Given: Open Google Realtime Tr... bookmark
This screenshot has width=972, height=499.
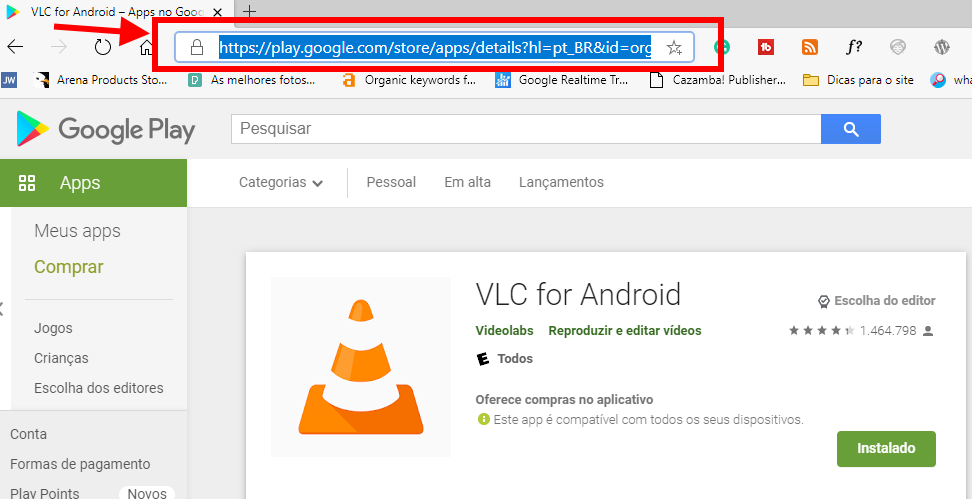Looking at the screenshot, I should 562,80.
